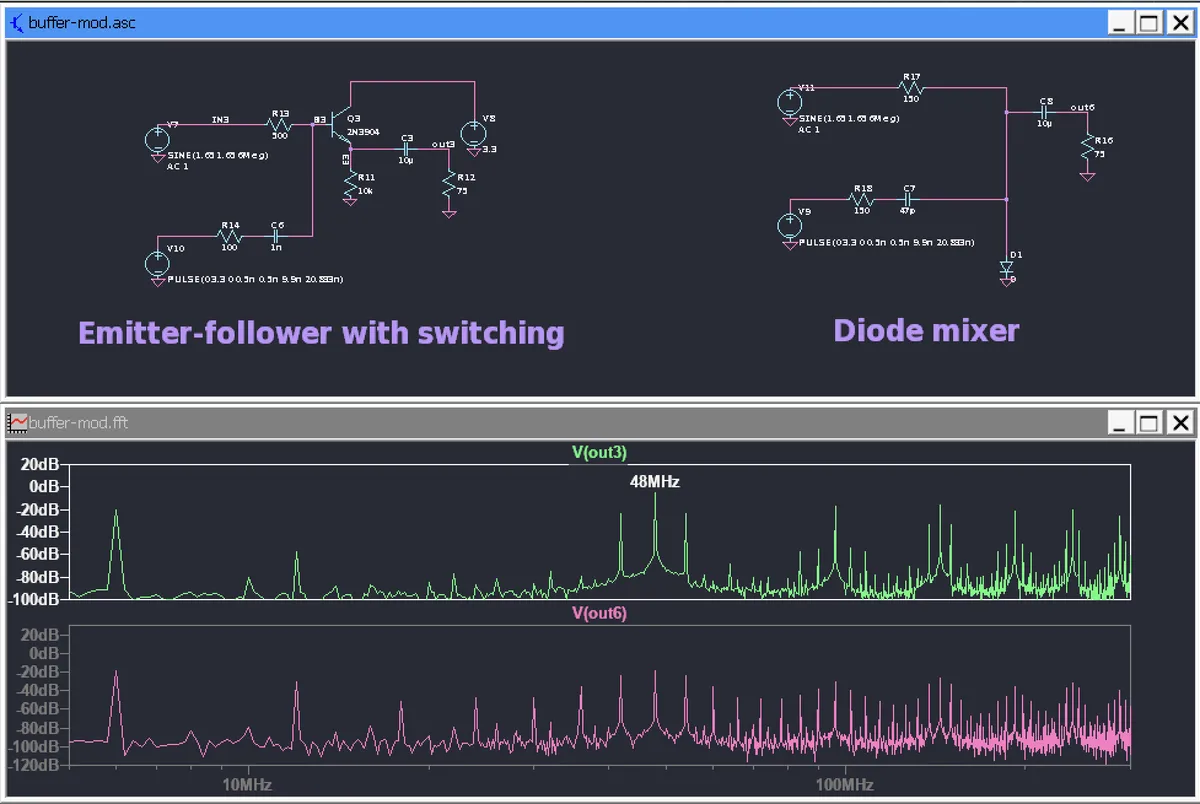The width and height of the screenshot is (1200, 804).
Task: Select coupling capacitor C3 symbol
Action: [x=406, y=149]
